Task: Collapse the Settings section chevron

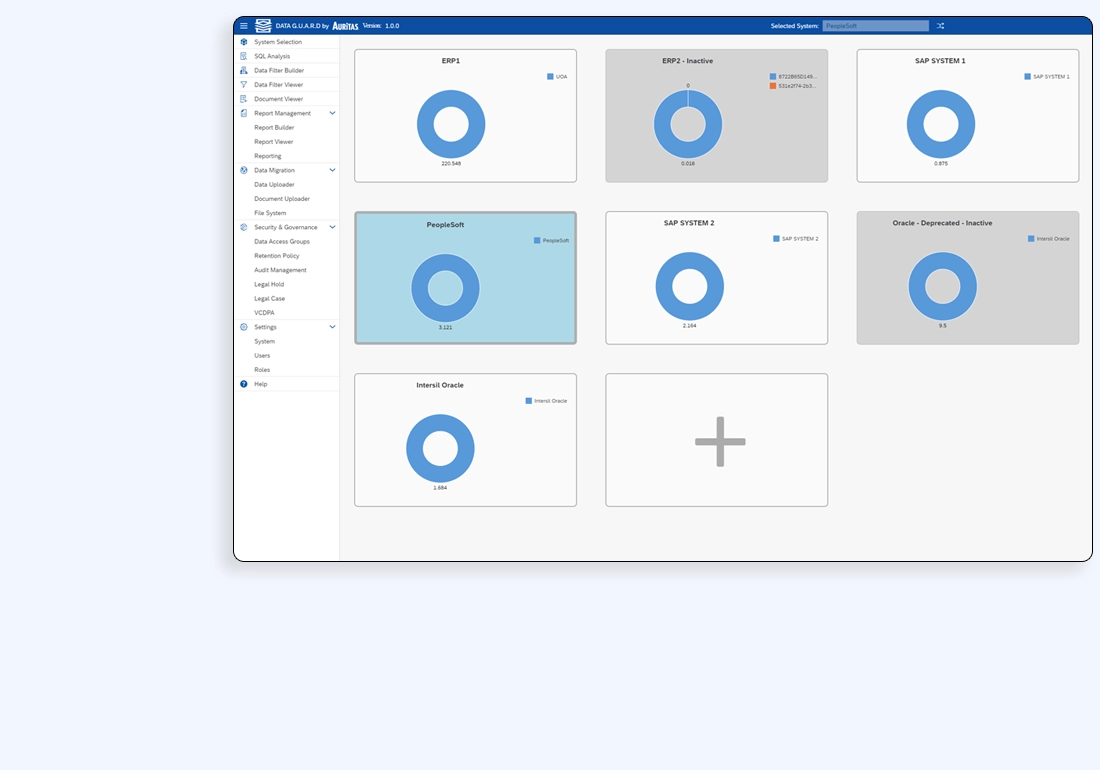Action: 333,327
